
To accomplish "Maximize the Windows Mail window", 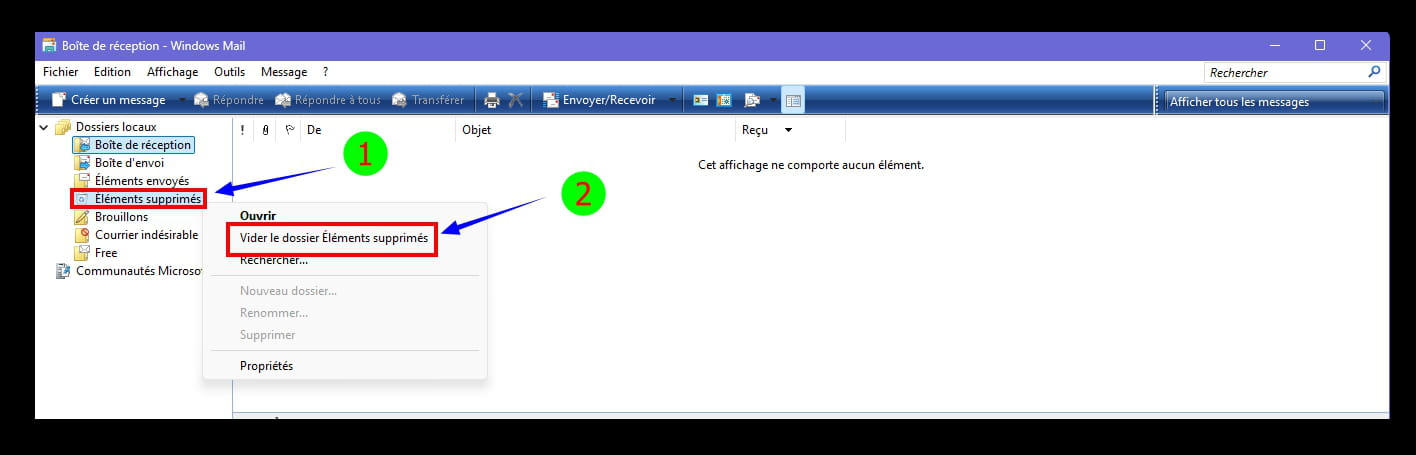I will pyautogui.click(x=1320, y=46).
